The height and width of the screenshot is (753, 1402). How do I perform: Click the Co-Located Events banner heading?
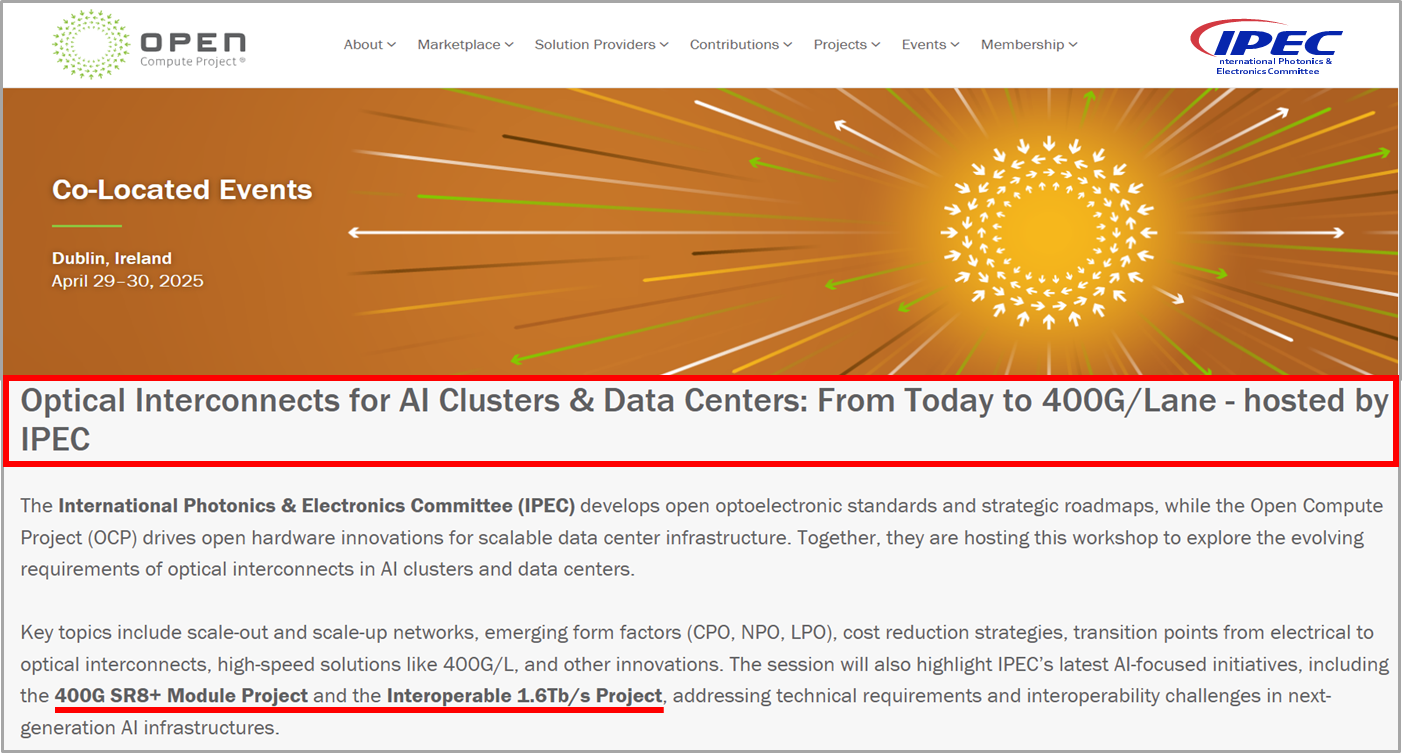point(182,190)
